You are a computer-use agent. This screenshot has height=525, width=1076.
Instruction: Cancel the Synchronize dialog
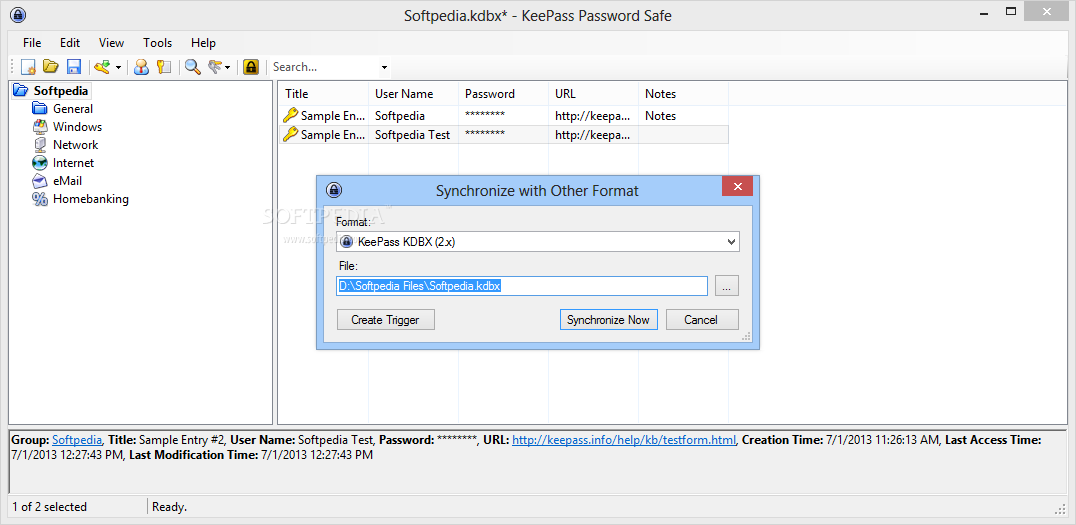(x=701, y=320)
